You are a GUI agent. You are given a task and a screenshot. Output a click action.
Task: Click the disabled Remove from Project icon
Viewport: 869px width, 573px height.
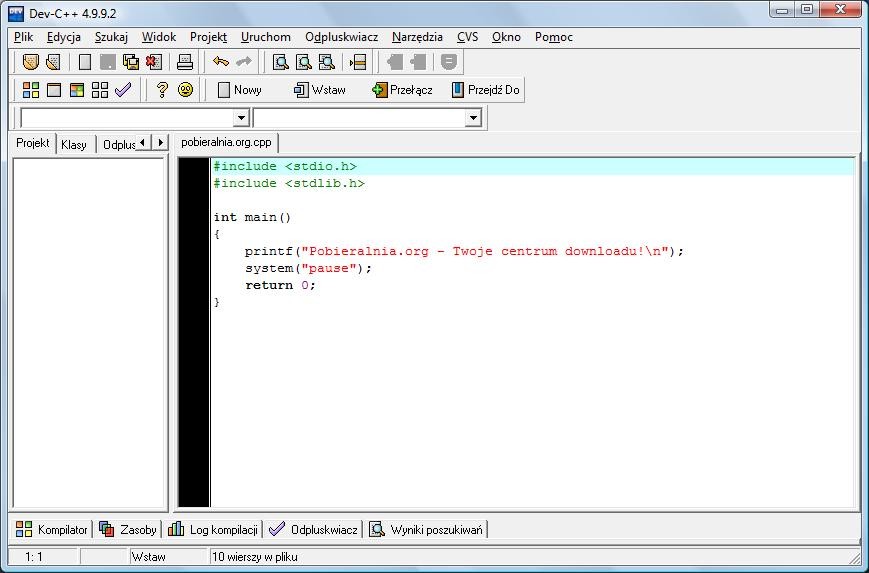[x=418, y=62]
